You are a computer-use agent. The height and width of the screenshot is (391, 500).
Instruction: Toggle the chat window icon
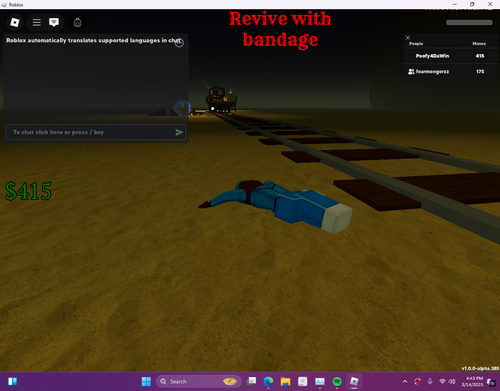point(54,22)
